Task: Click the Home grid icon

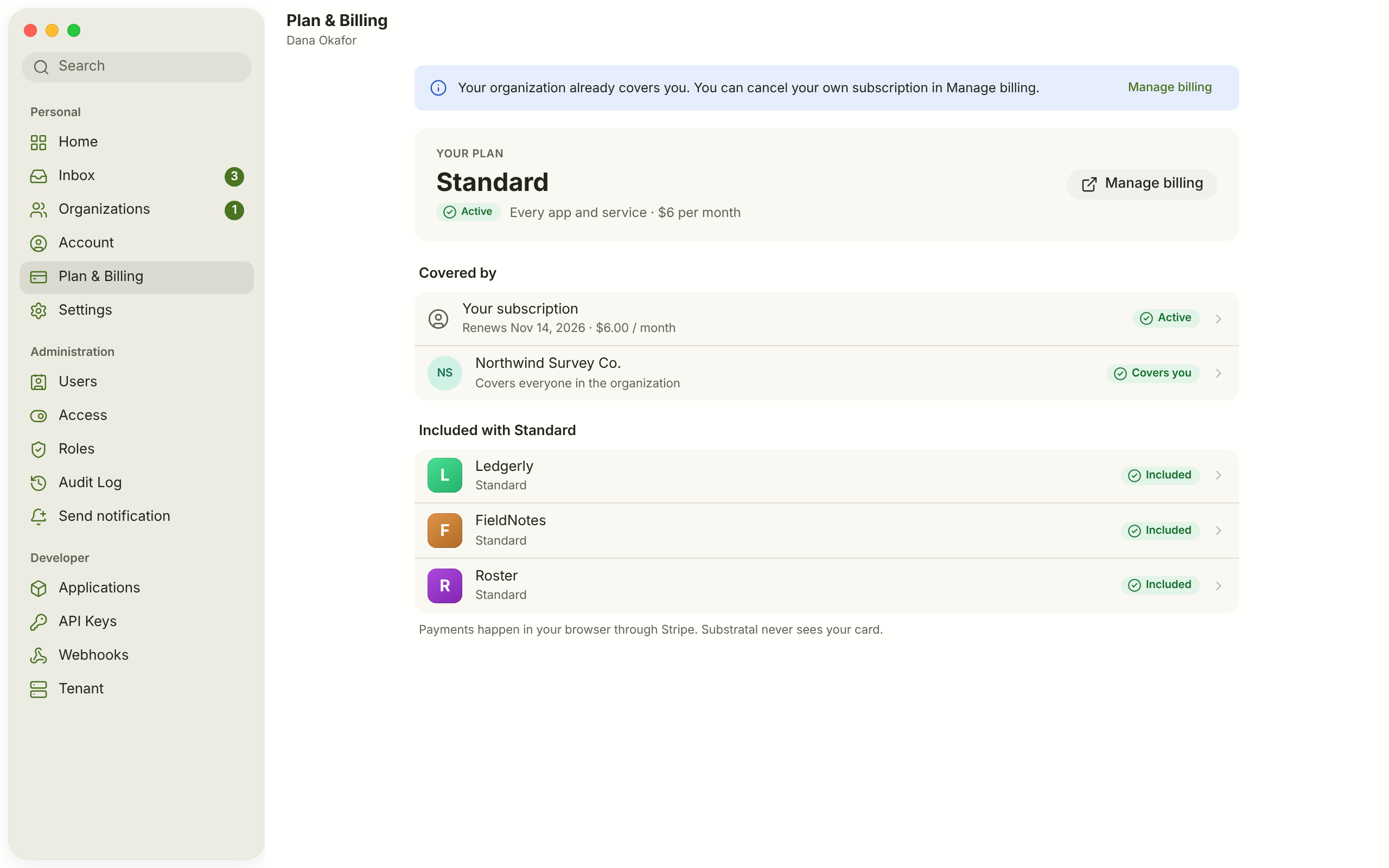Action: point(39,142)
